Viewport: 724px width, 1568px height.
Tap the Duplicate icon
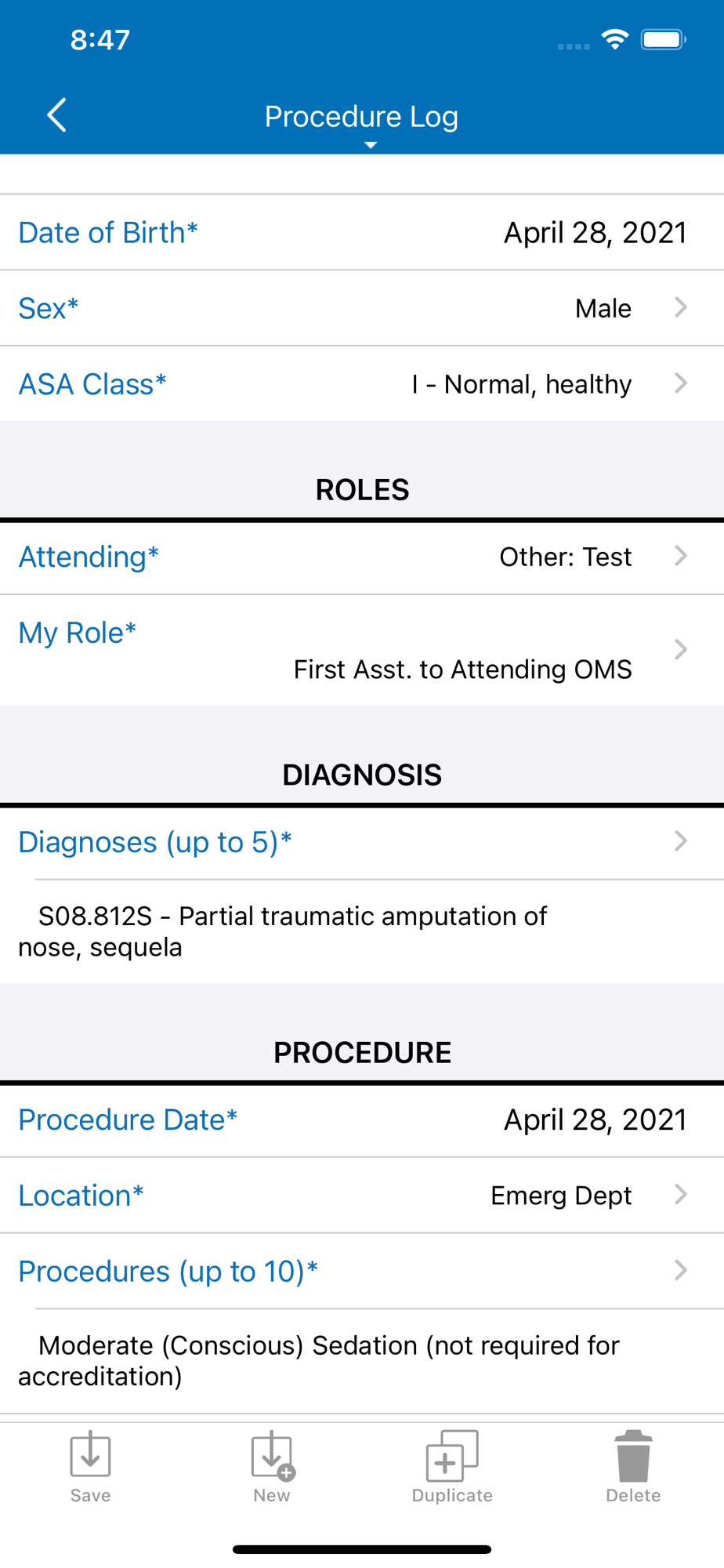[452, 1455]
